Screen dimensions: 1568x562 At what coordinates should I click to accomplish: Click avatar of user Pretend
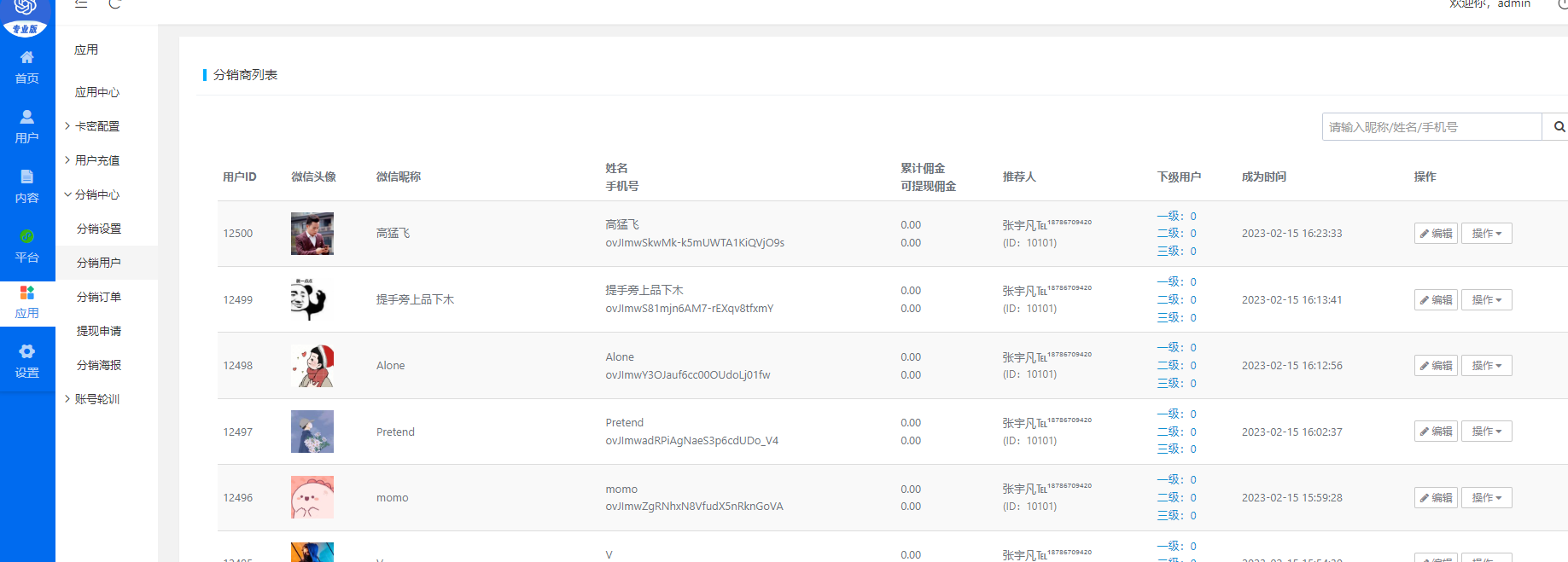coord(312,432)
